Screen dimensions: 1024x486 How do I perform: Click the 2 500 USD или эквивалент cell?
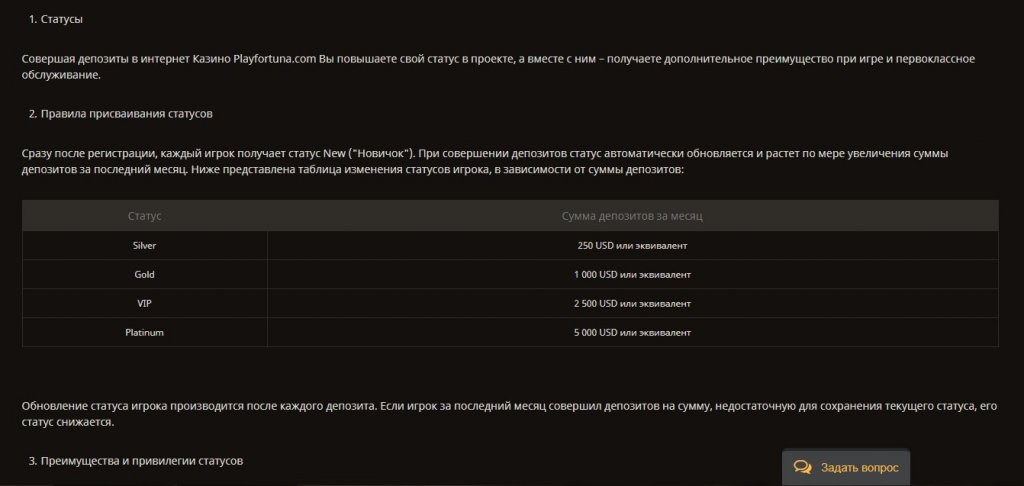632,303
